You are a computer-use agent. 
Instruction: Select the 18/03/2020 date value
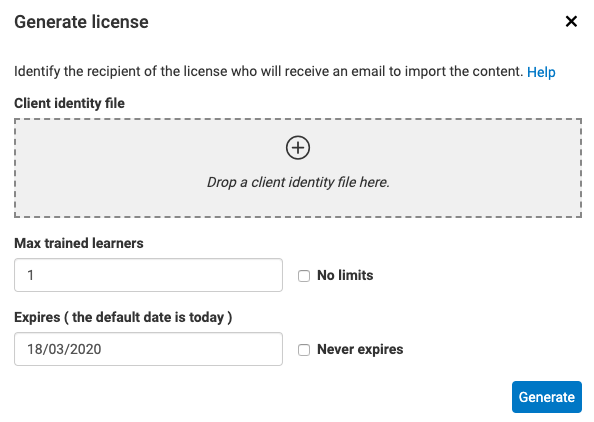click(64, 349)
